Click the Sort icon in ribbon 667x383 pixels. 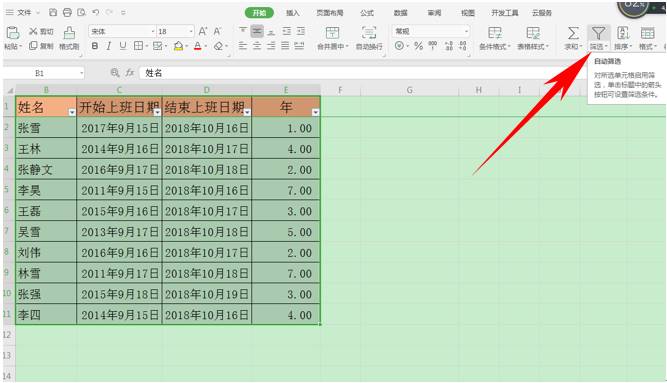623,33
